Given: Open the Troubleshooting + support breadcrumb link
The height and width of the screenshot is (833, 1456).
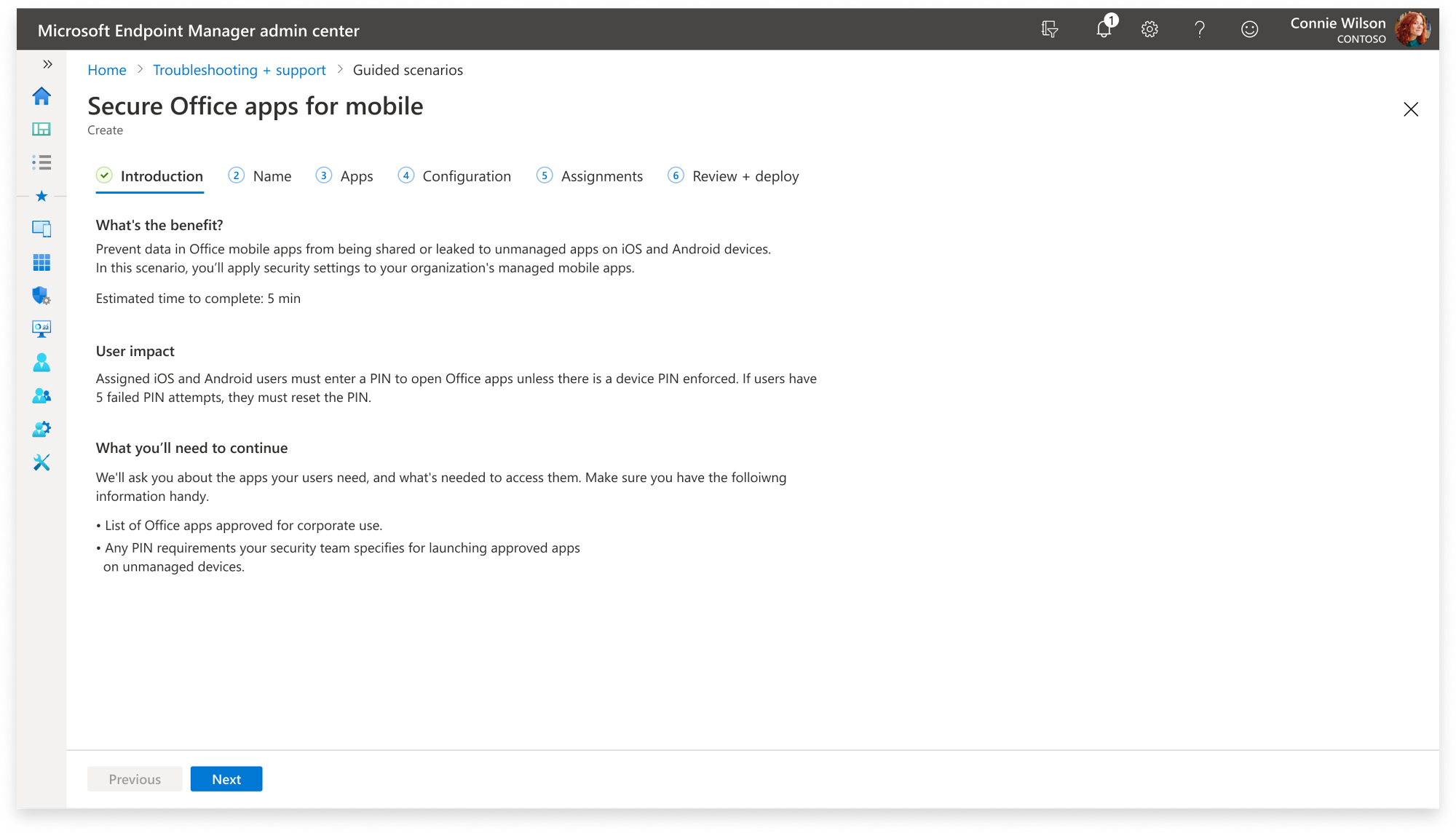Looking at the screenshot, I should coord(239,70).
